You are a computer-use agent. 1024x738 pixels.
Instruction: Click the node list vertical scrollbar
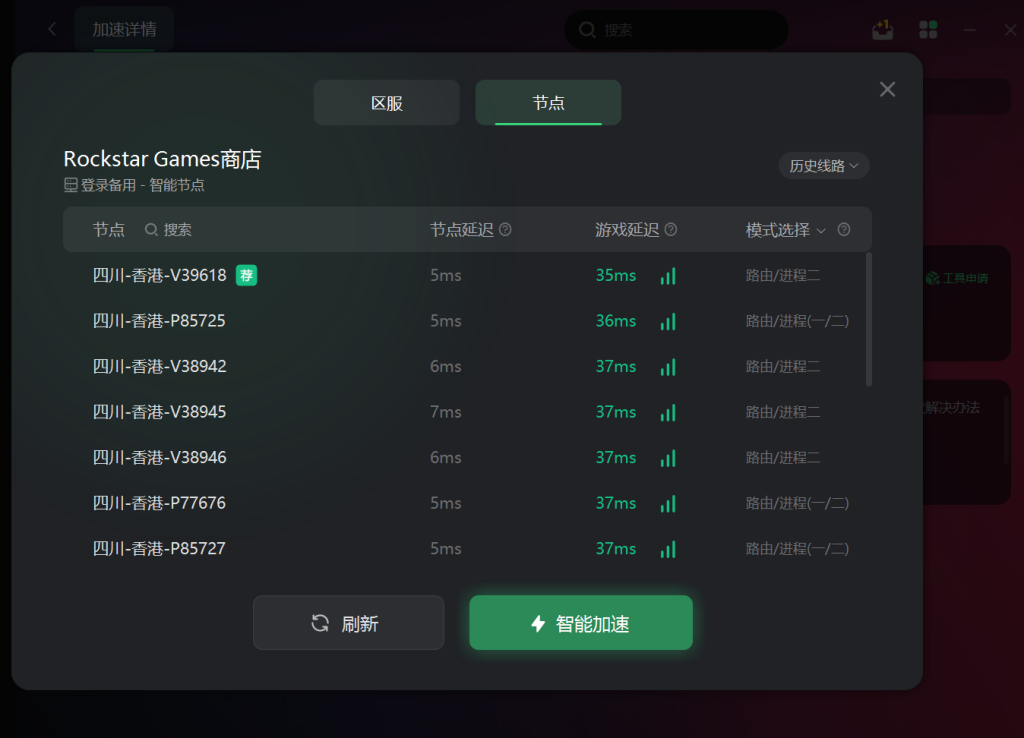click(x=869, y=319)
